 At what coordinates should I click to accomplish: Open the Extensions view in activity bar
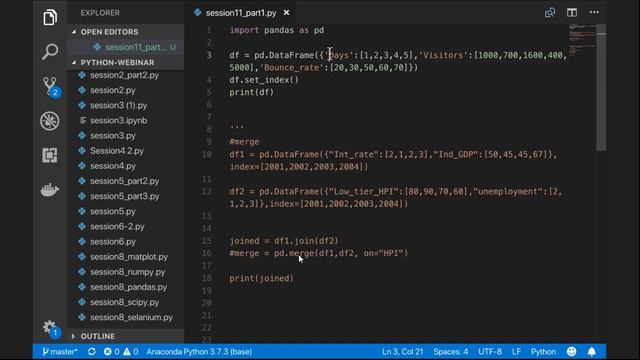(x=50, y=155)
